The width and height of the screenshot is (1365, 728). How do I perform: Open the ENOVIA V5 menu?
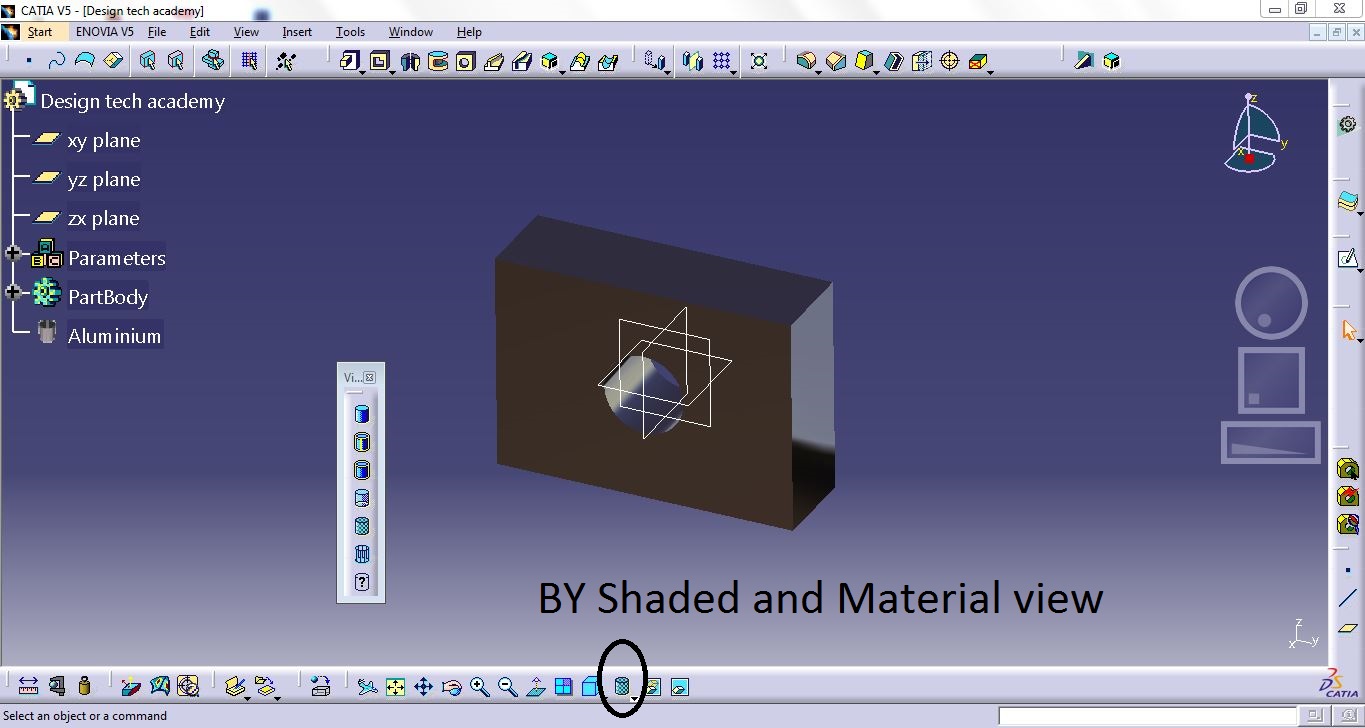pos(105,31)
